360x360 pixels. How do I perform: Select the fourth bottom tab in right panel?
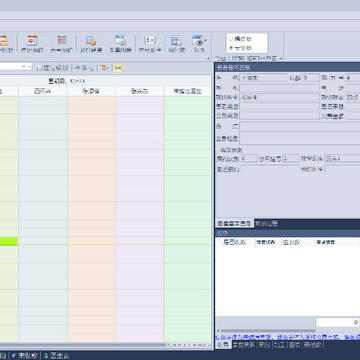click(x=279, y=345)
